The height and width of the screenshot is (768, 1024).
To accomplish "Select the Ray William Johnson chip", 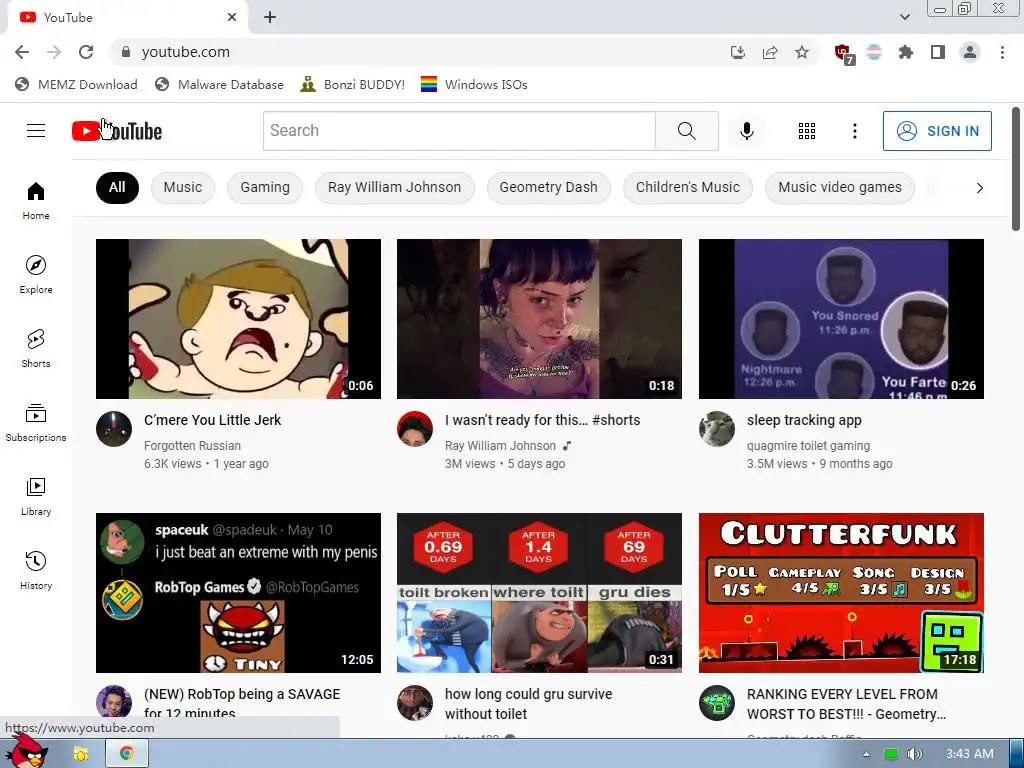I will point(394,188).
